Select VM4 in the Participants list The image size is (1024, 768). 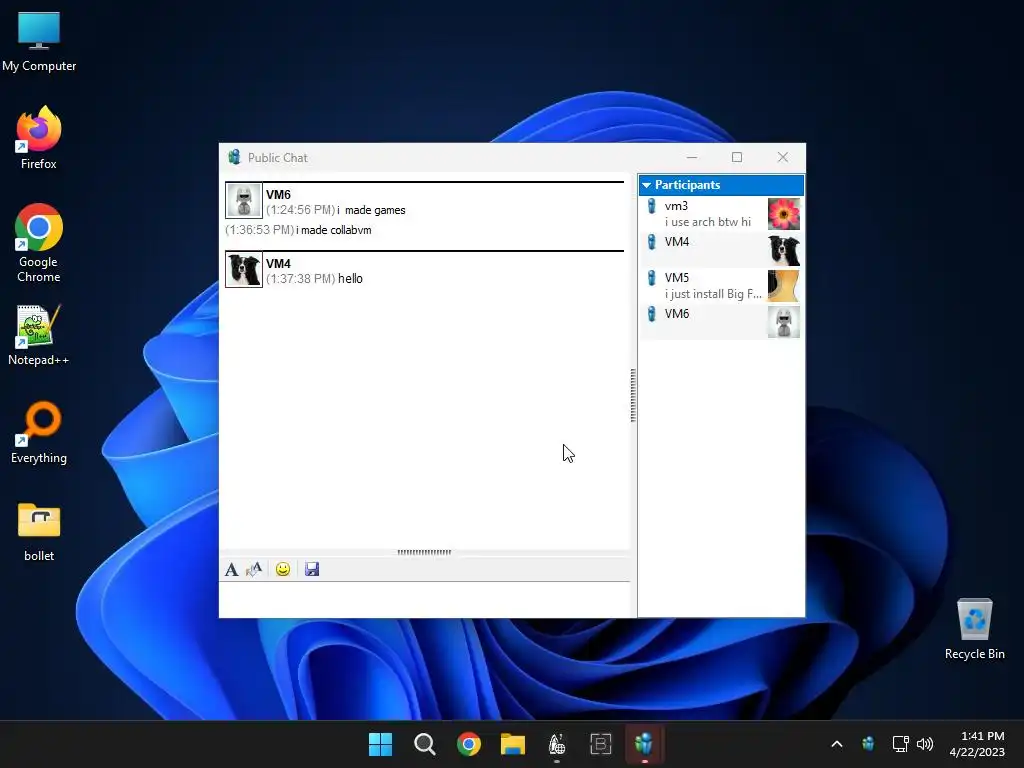click(x=721, y=250)
